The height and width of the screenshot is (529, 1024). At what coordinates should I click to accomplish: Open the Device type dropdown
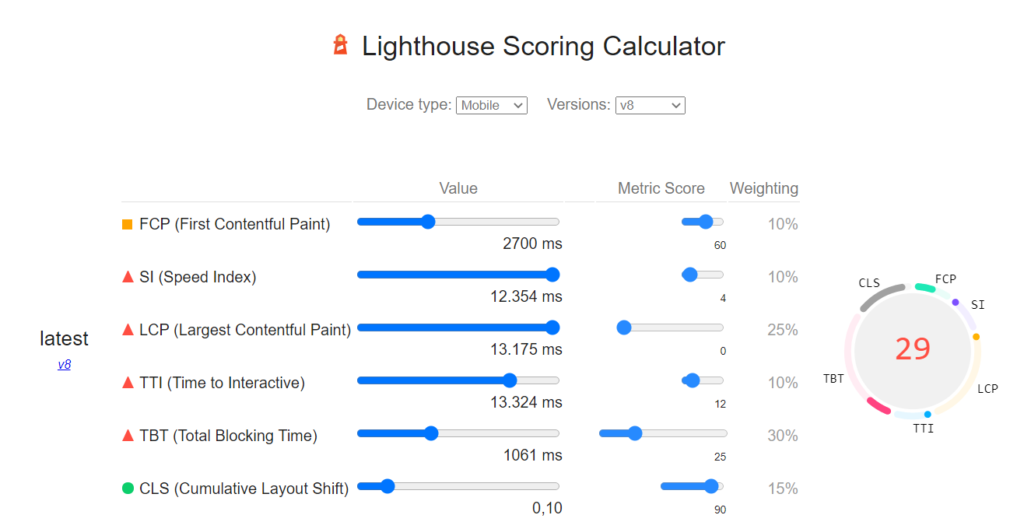(491, 105)
